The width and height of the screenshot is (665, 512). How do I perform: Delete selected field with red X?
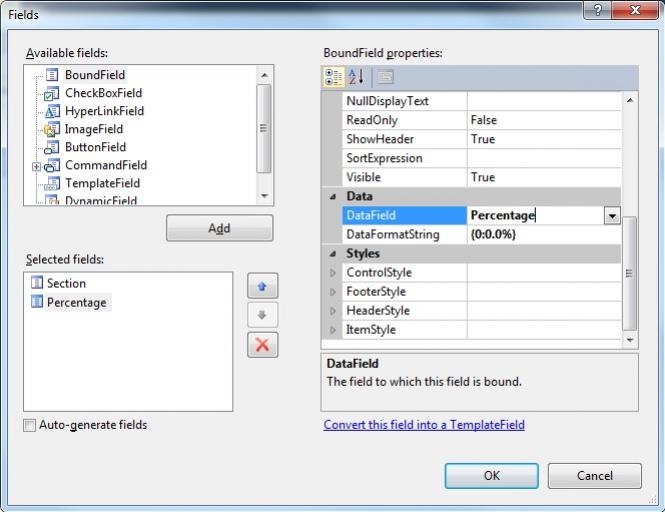point(263,344)
